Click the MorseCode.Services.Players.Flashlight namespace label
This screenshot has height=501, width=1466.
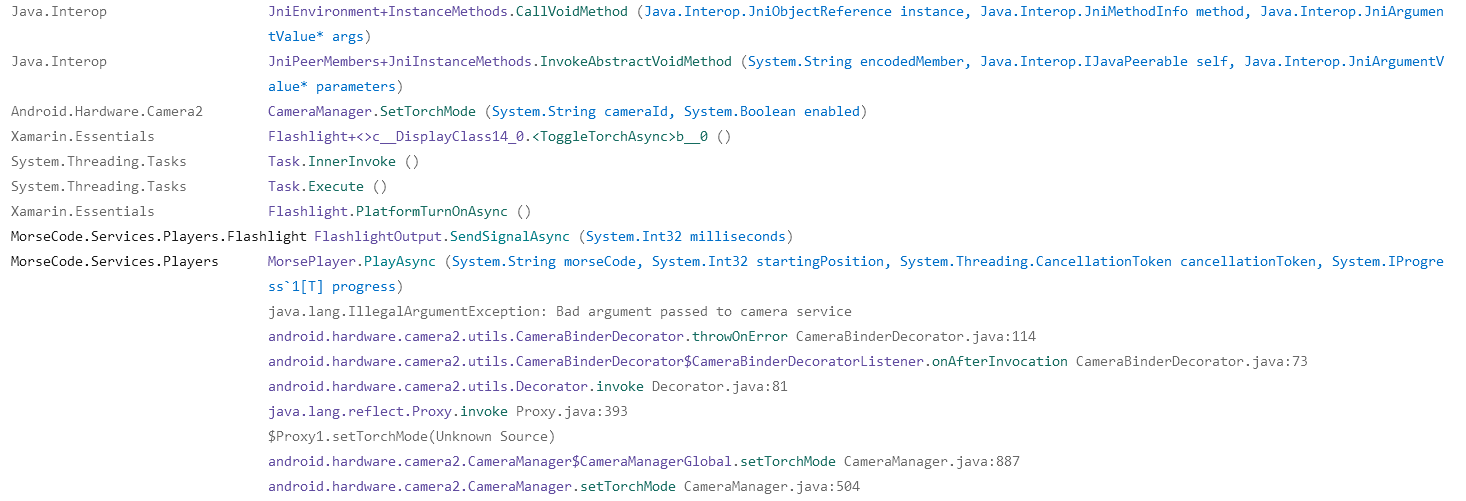click(x=158, y=236)
